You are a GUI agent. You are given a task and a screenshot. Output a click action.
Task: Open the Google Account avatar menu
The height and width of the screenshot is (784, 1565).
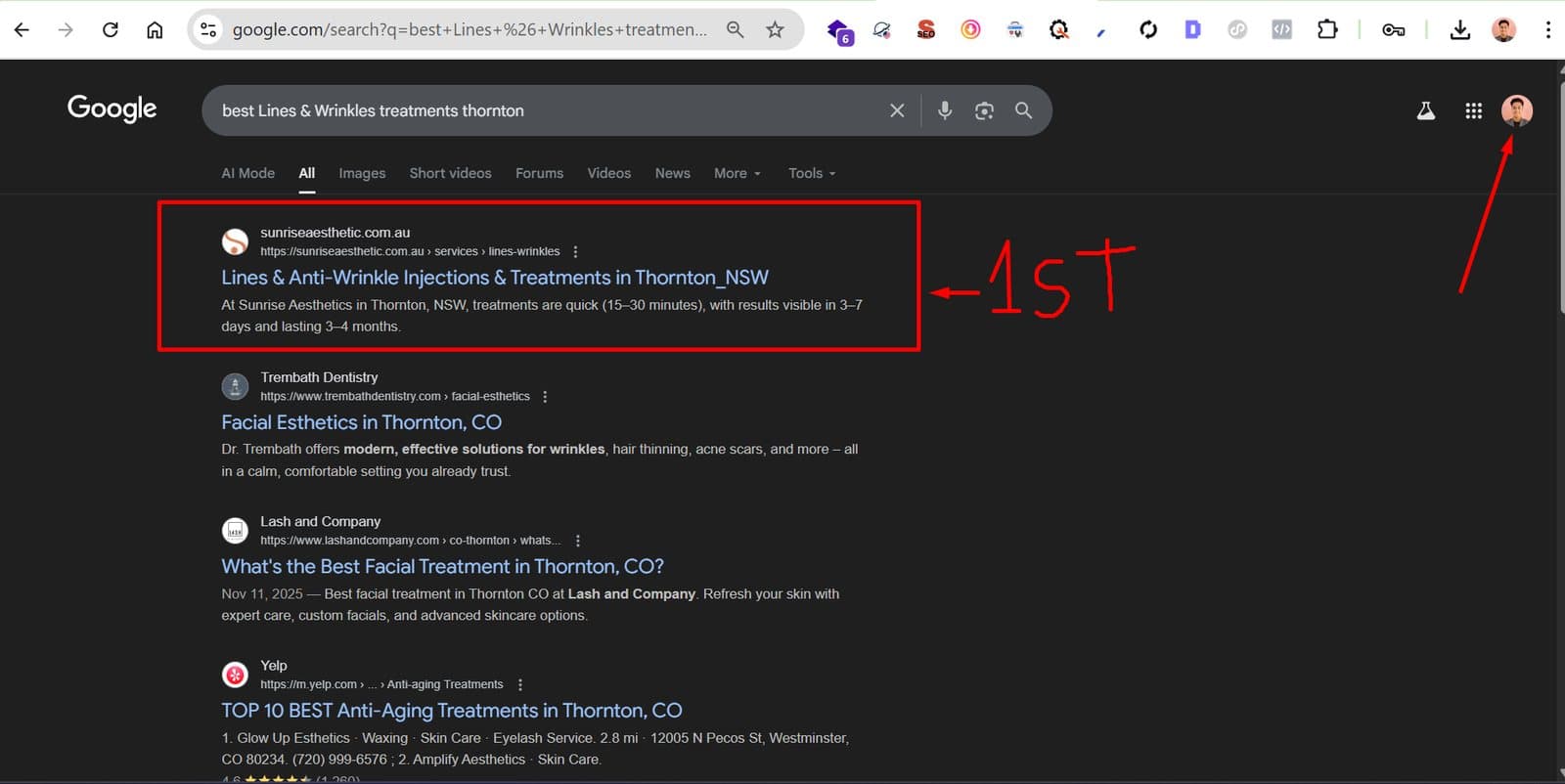click(1517, 110)
